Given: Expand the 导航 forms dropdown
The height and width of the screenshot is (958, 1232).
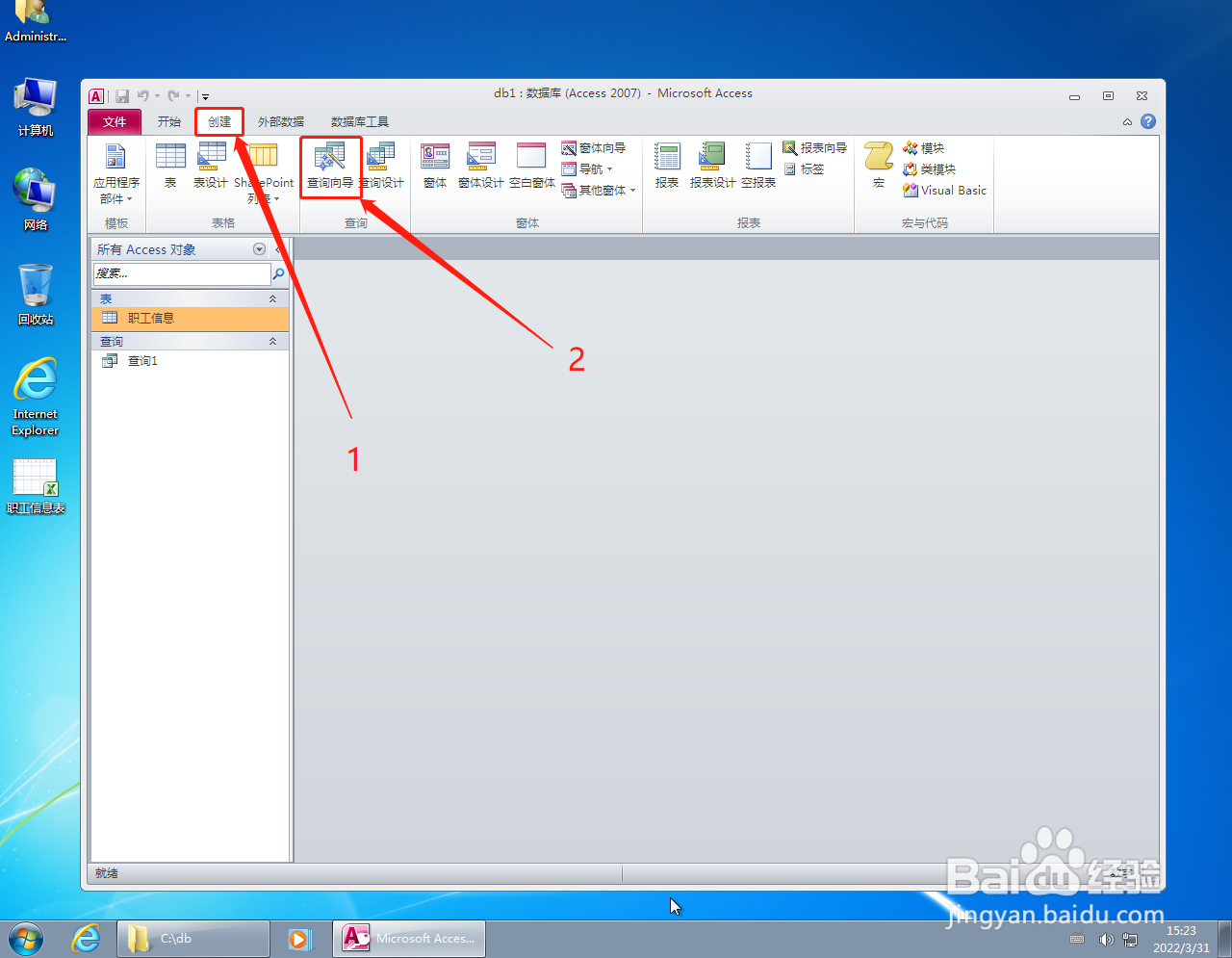Looking at the screenshot, I should coord(587,169).
